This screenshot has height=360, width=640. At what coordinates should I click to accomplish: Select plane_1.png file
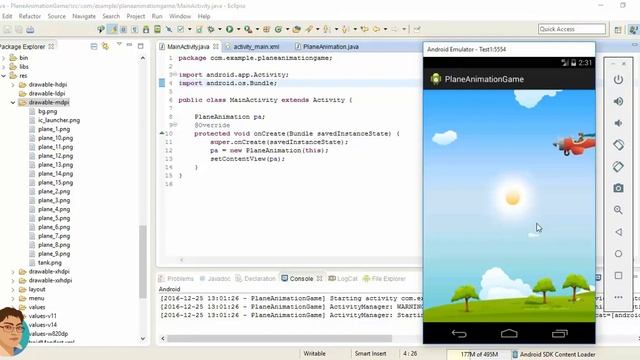pos(50,129)
